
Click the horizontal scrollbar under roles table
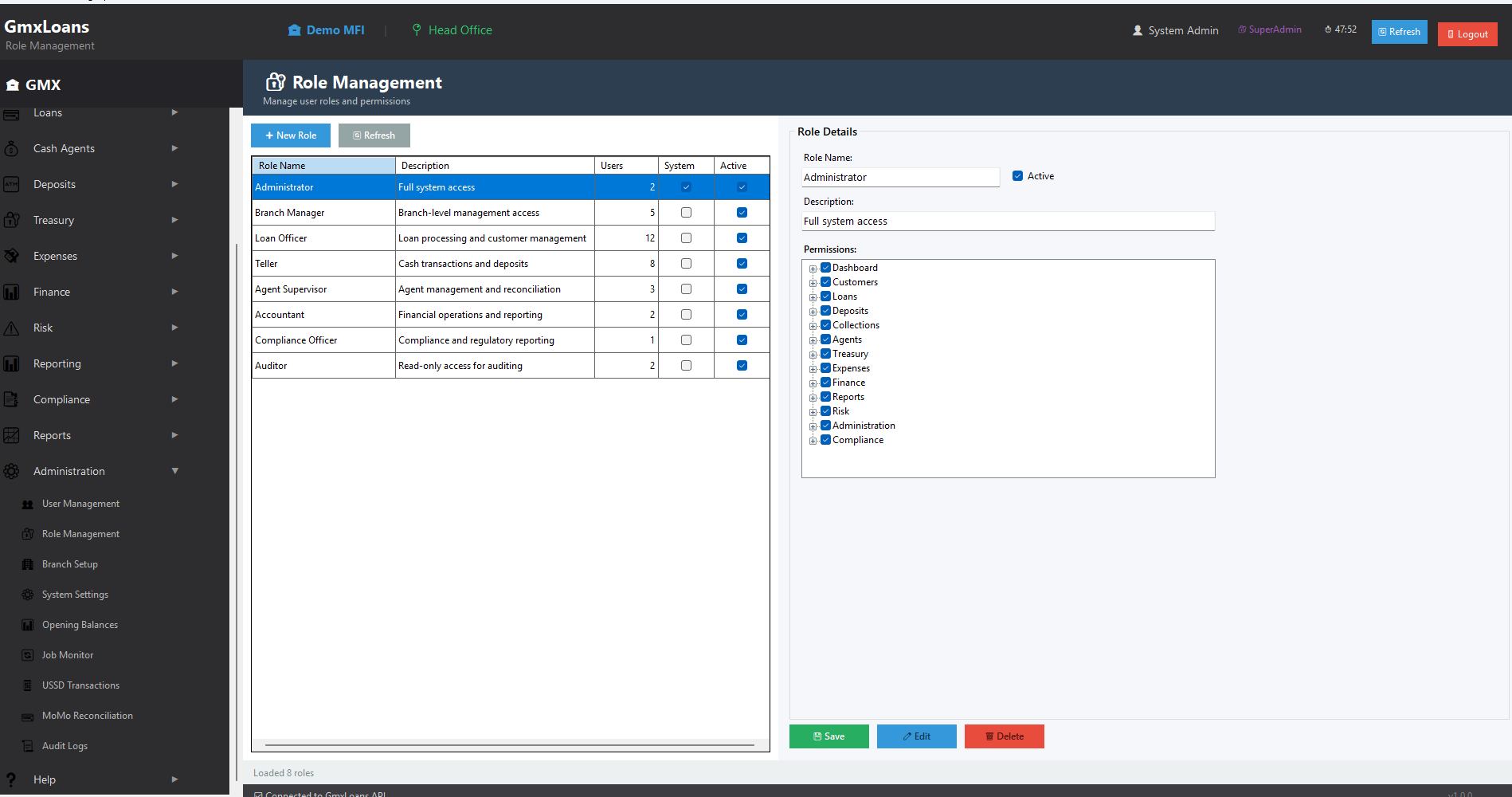click(x=510, y=745)
